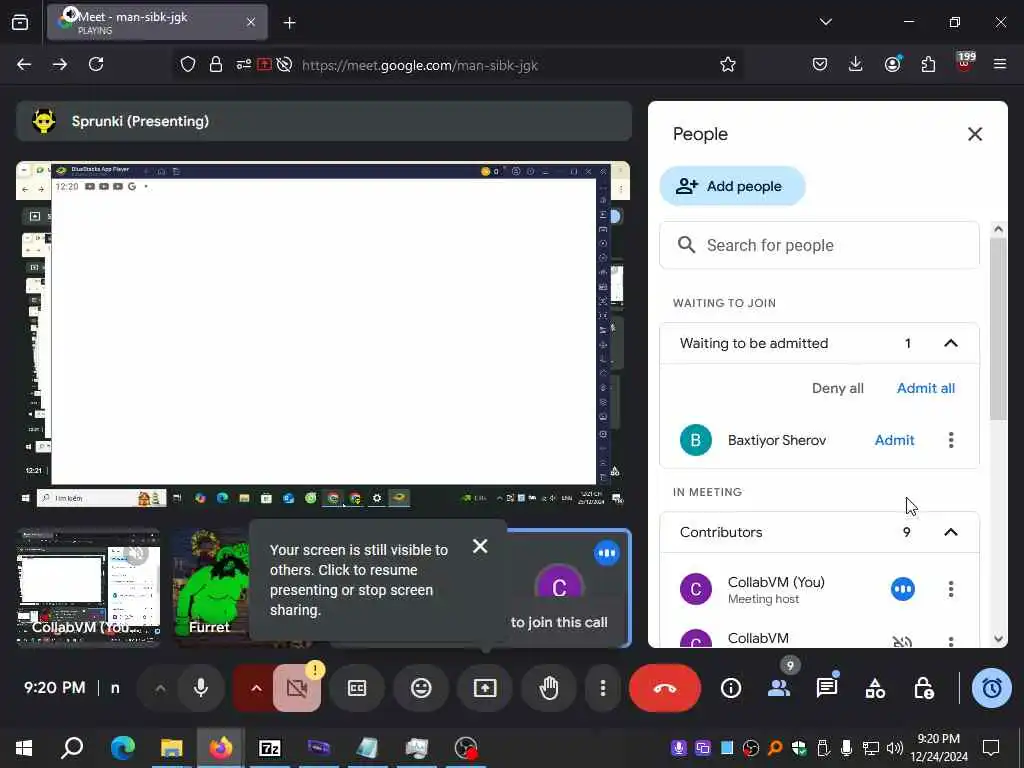The width and height of the screenshot is (1024, 768).
Task: Select the Meet - man-sibk-jgk tab
Action: tap(157, 22)
